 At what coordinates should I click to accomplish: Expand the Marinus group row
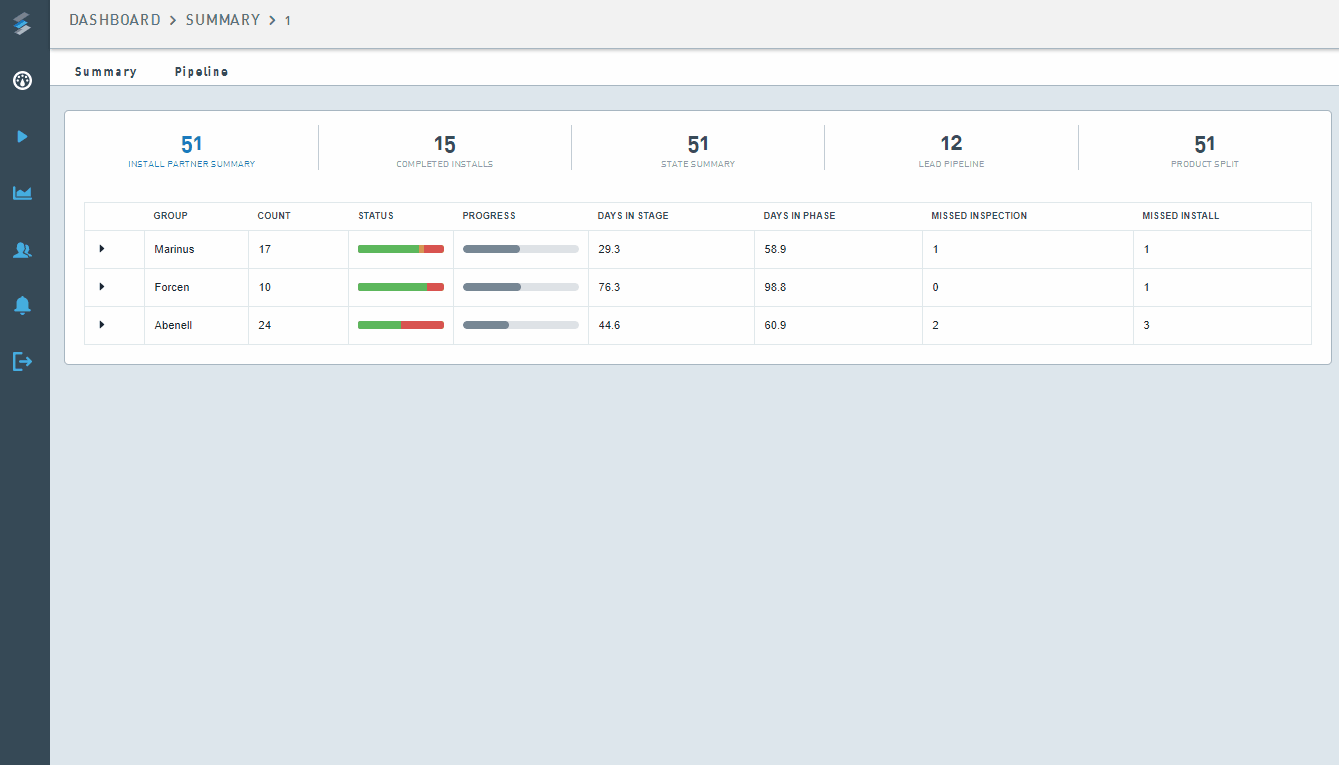click(x=102, y=249)
